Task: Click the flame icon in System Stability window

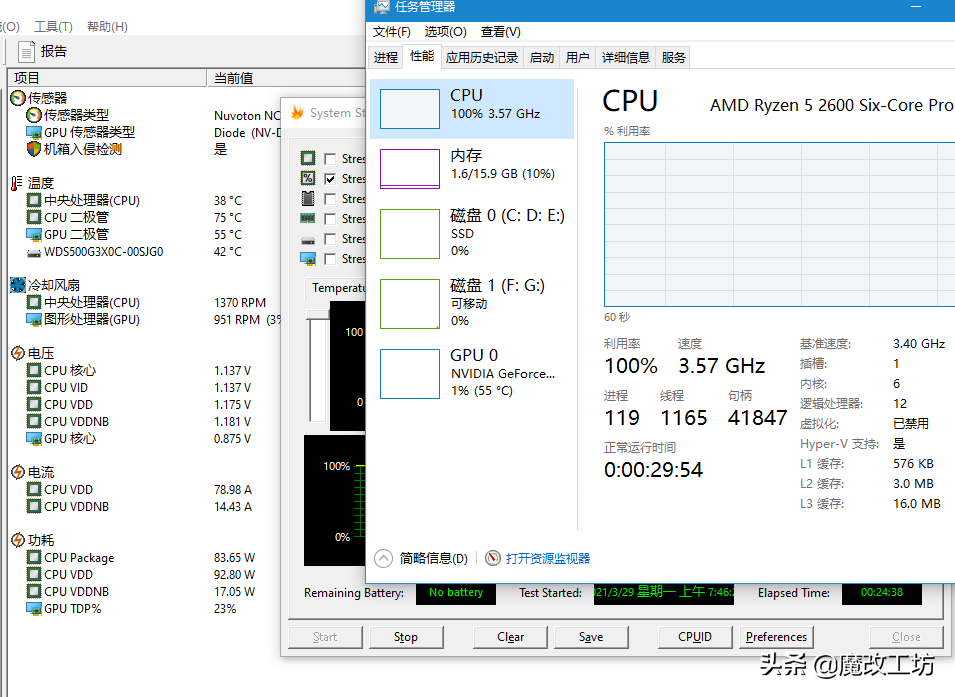Action: pos(297,112)
